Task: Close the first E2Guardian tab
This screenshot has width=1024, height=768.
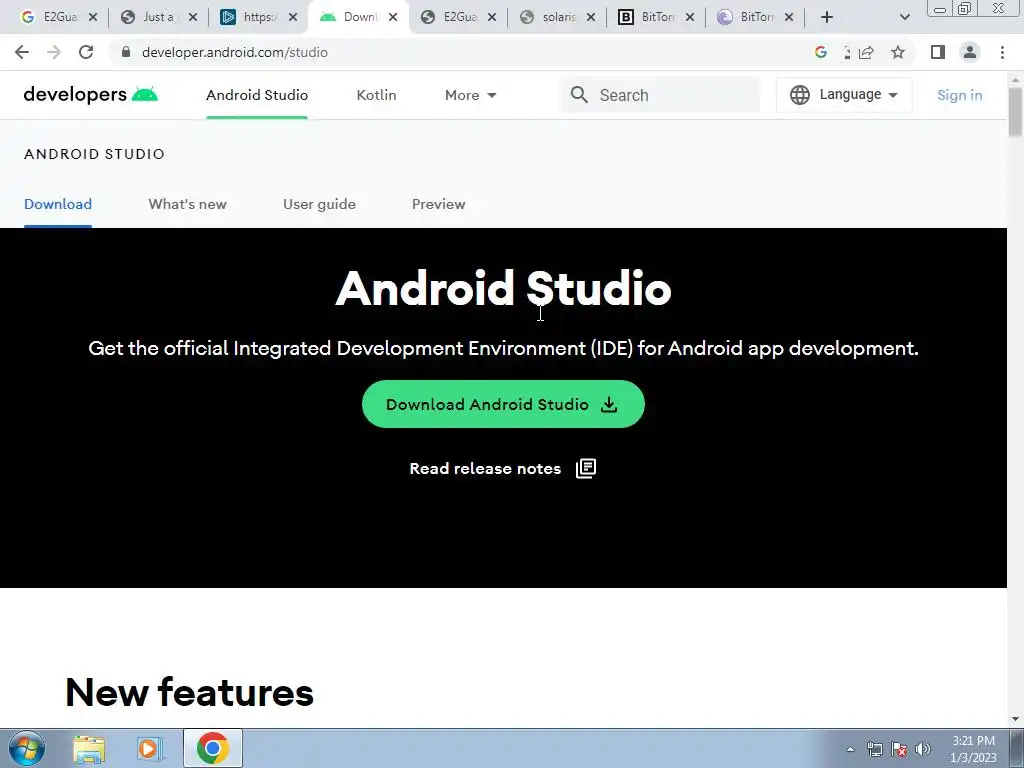Action: tap(93, 18)
